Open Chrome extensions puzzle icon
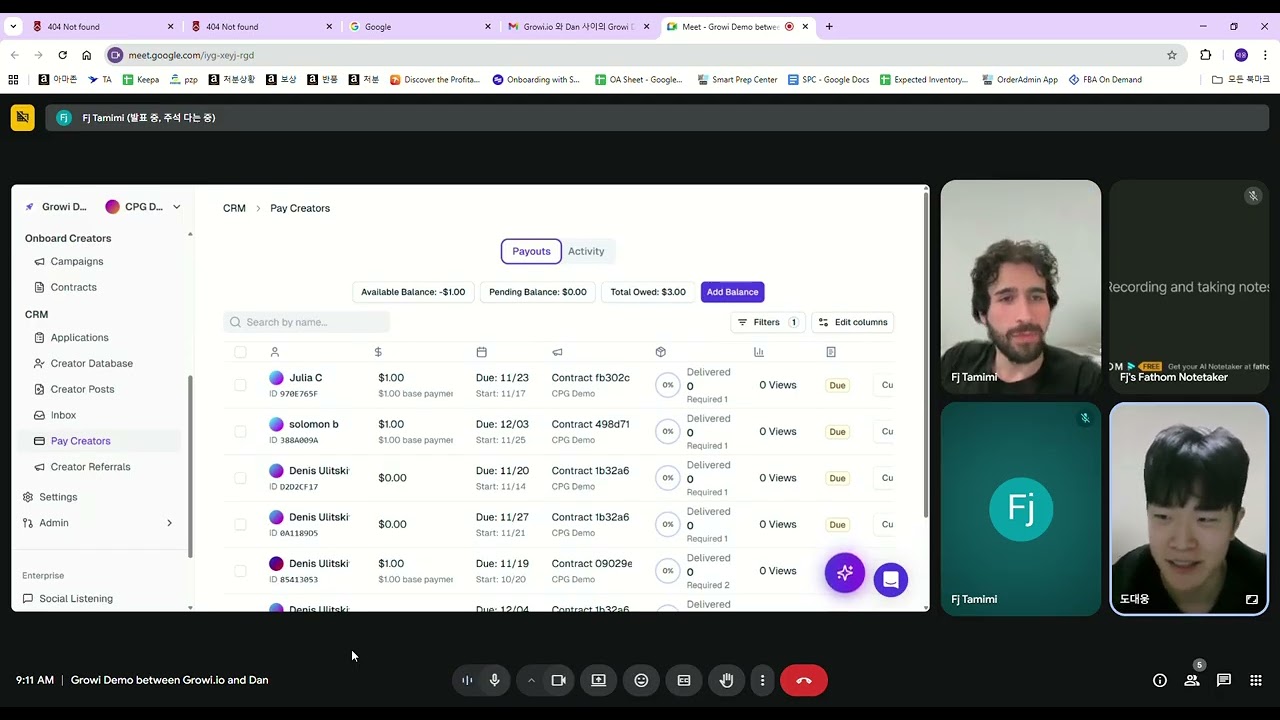 point(1205,55)
